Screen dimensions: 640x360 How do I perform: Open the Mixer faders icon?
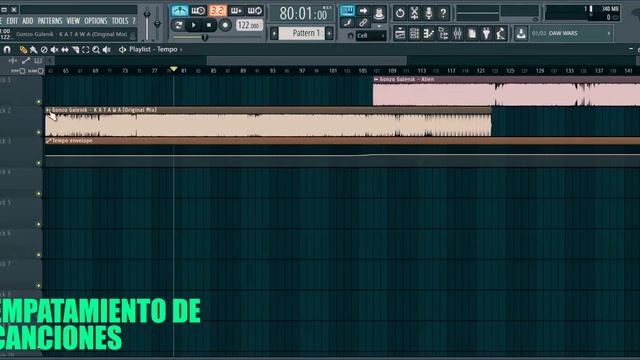[458, 33]
